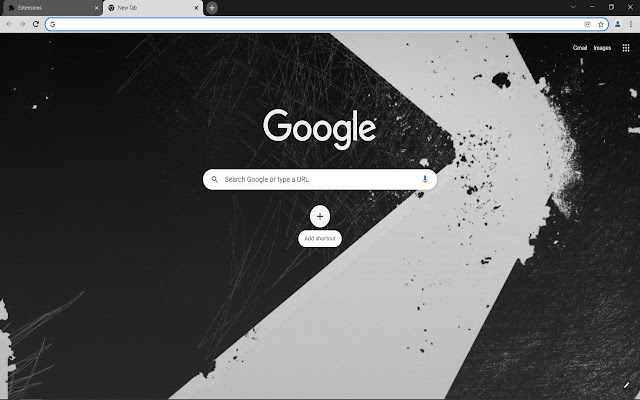Click the plus circle to add shortcut
The width and height of the screenshot is (640, 400).
coord(320,216)
